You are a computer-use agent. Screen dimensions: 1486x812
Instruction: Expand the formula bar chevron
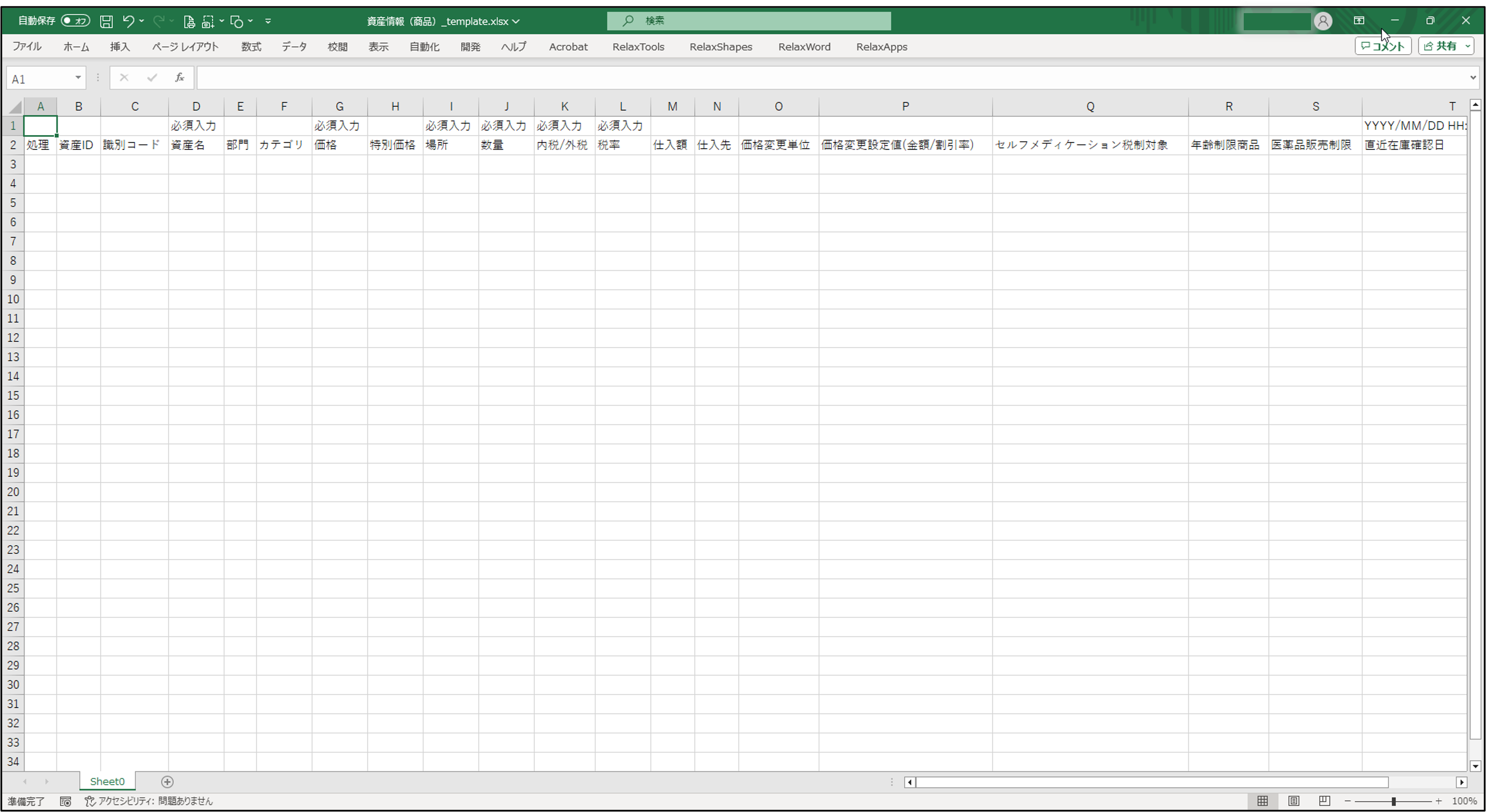(x=1473, y=77)
